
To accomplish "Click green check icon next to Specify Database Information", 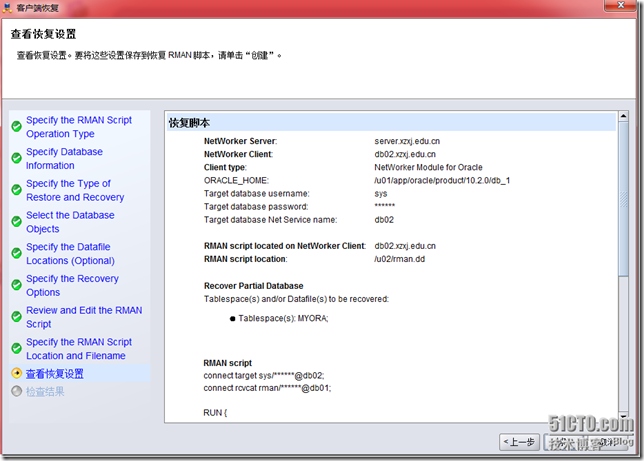I will tap(16, 158).
